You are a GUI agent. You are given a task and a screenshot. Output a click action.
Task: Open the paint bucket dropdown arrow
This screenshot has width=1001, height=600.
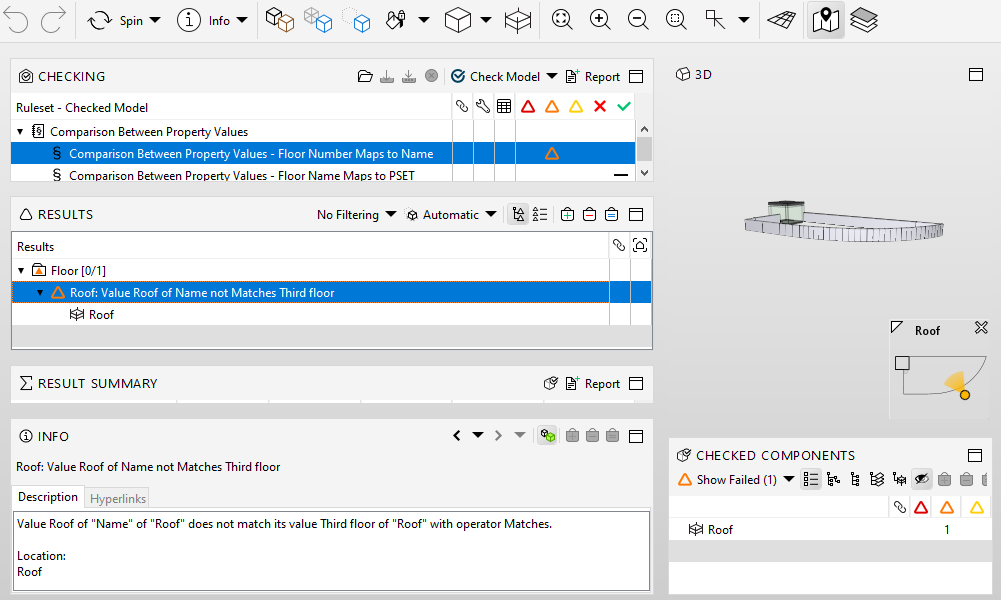tap(423, 20)
